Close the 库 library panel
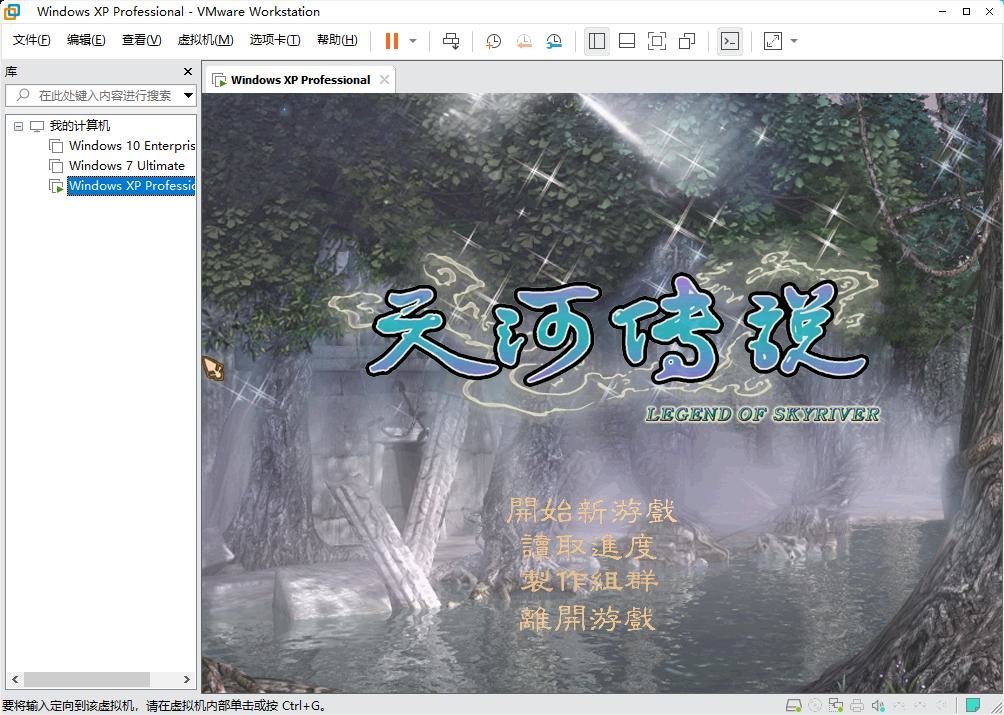 (188, 72)
